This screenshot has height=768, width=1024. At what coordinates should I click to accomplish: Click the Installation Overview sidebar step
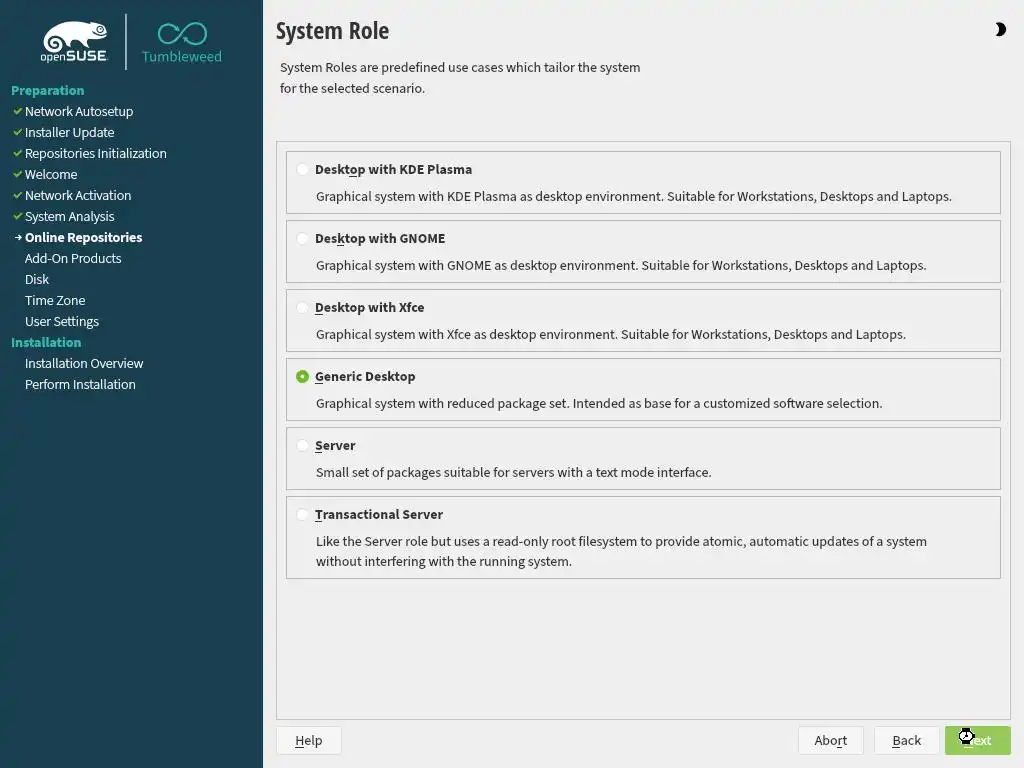pyautogui.click(x=84, y=363)
